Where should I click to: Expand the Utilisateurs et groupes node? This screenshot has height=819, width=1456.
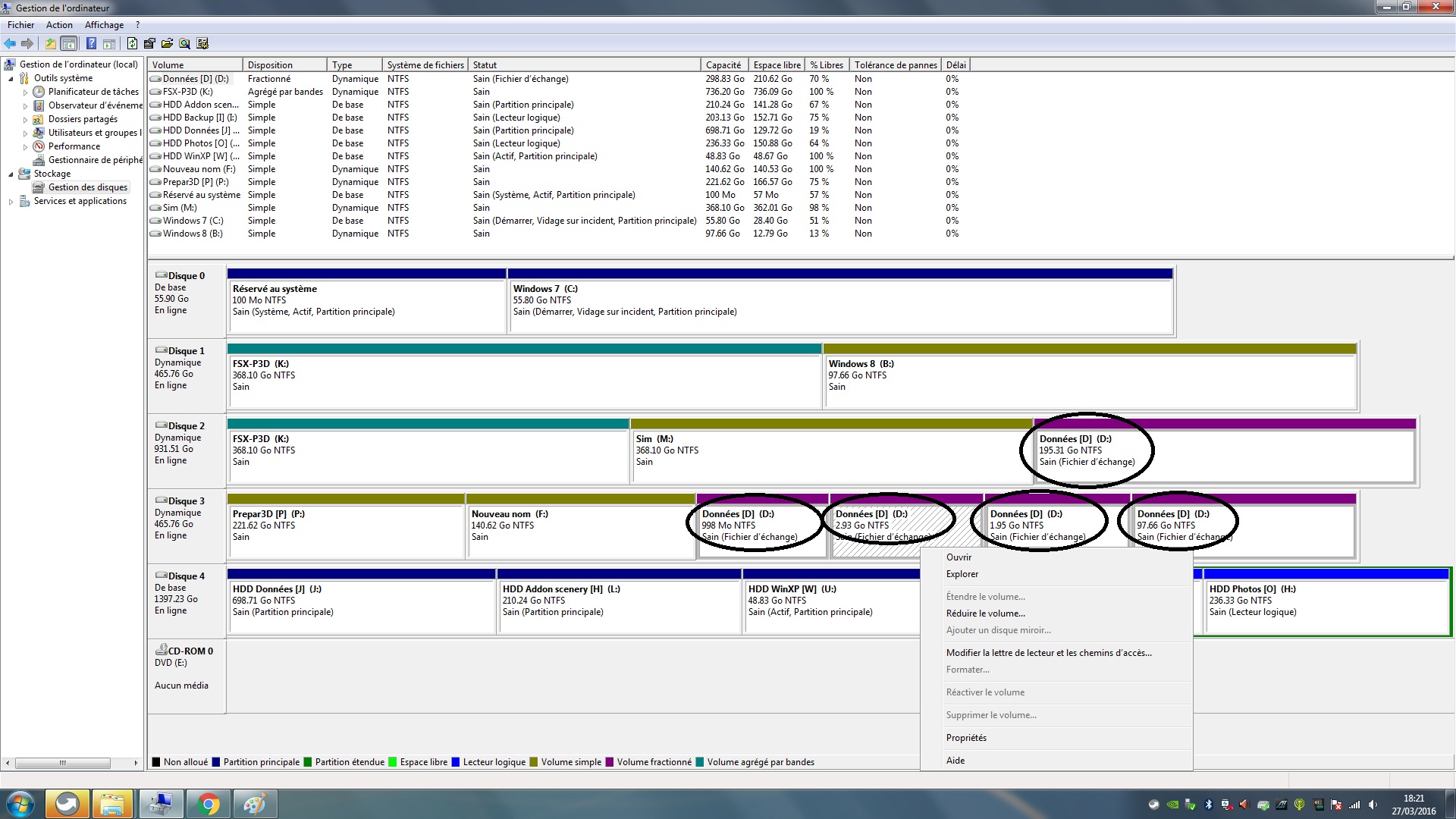pos(25,133)
